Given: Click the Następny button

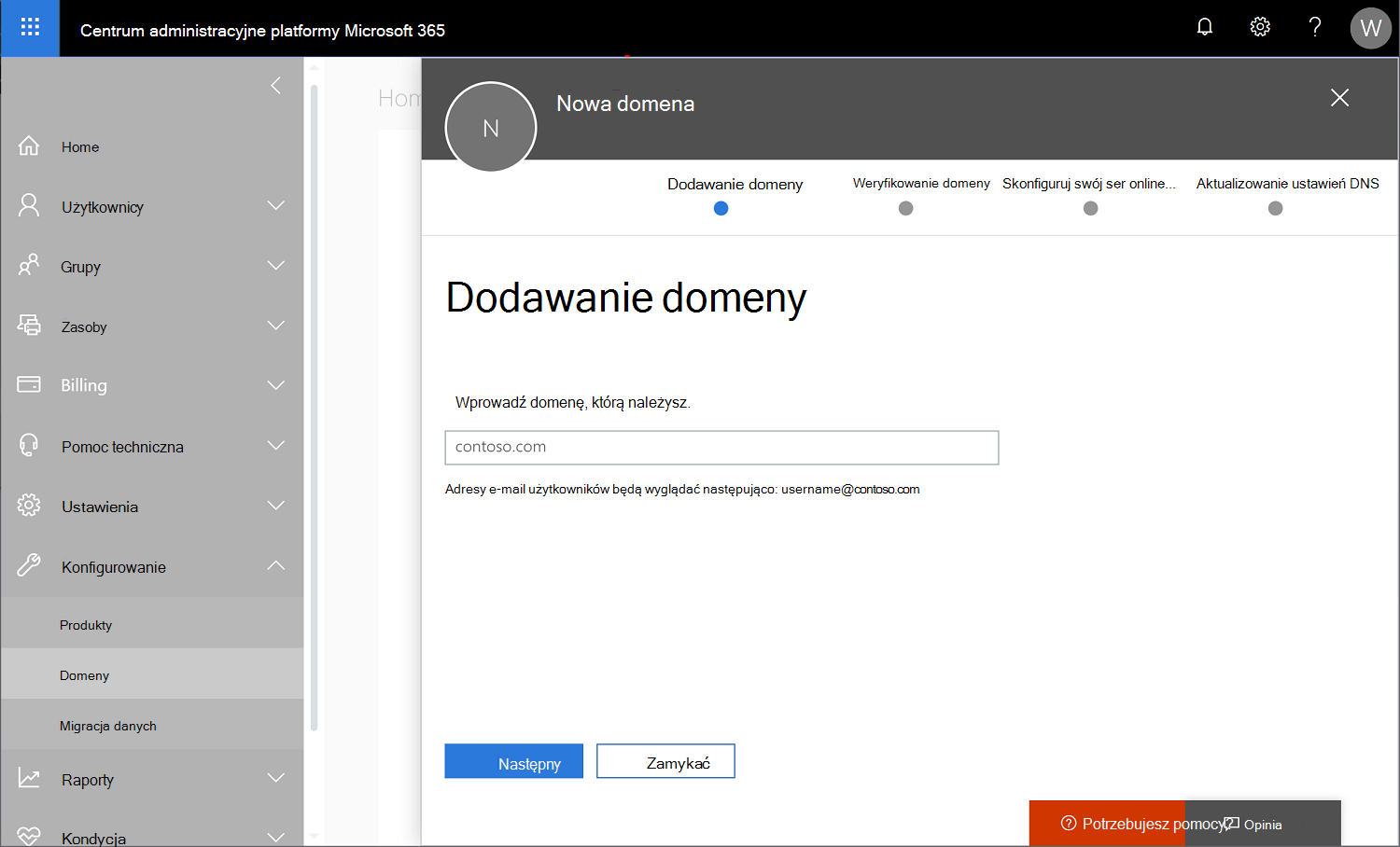Looking at the screenshot, I should point(513,761).
